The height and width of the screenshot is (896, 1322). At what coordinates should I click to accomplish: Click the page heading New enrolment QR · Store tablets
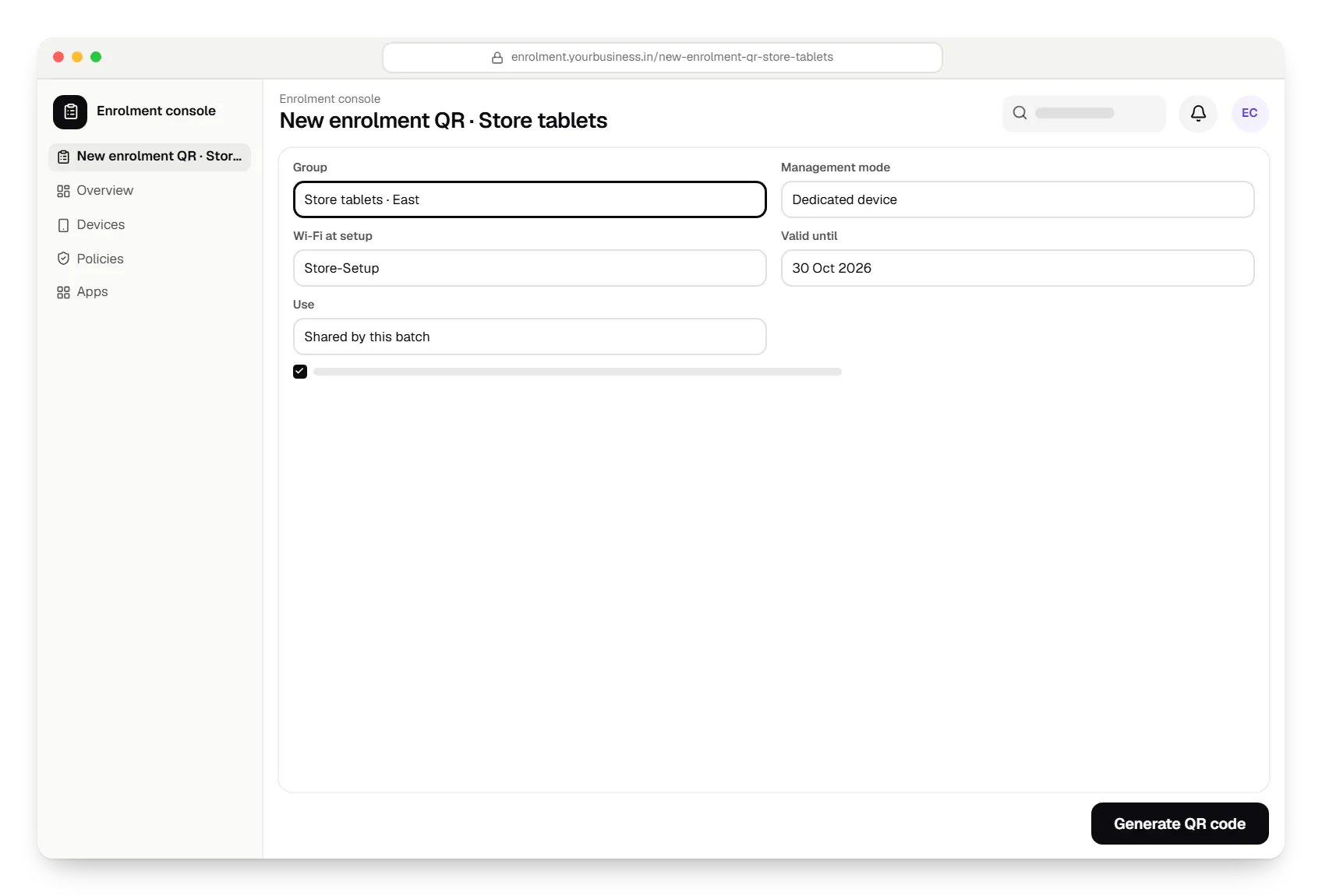point(444,121)
